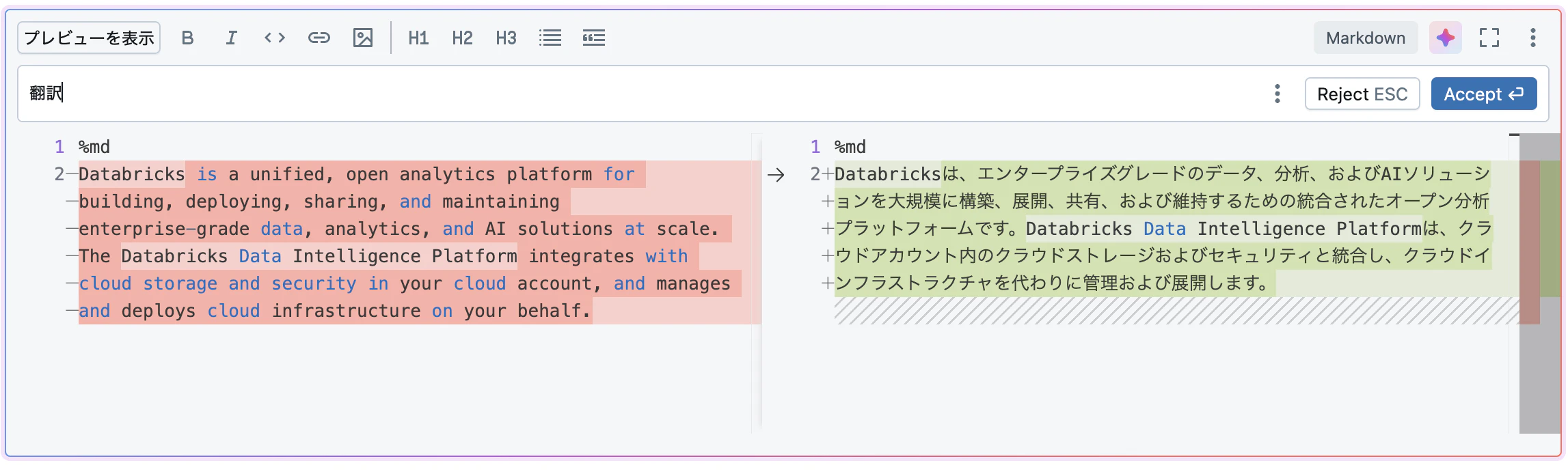Toggle the AI assistant sparkle icon
Image resolution: width=1568 pixels, height=474 pixels.
point(1445,38)
